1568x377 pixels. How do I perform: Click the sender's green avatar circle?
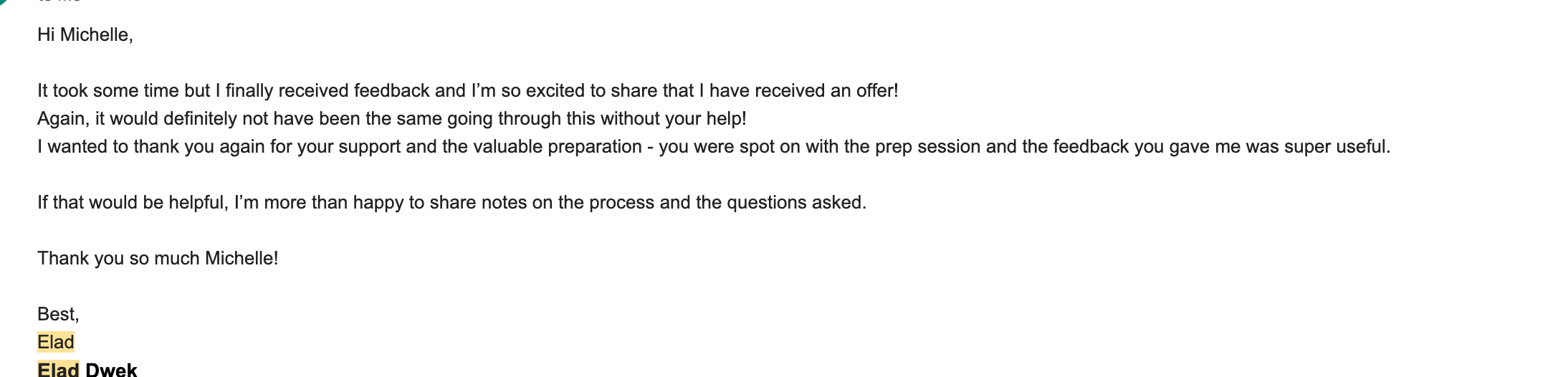click(x=3, y=1)
